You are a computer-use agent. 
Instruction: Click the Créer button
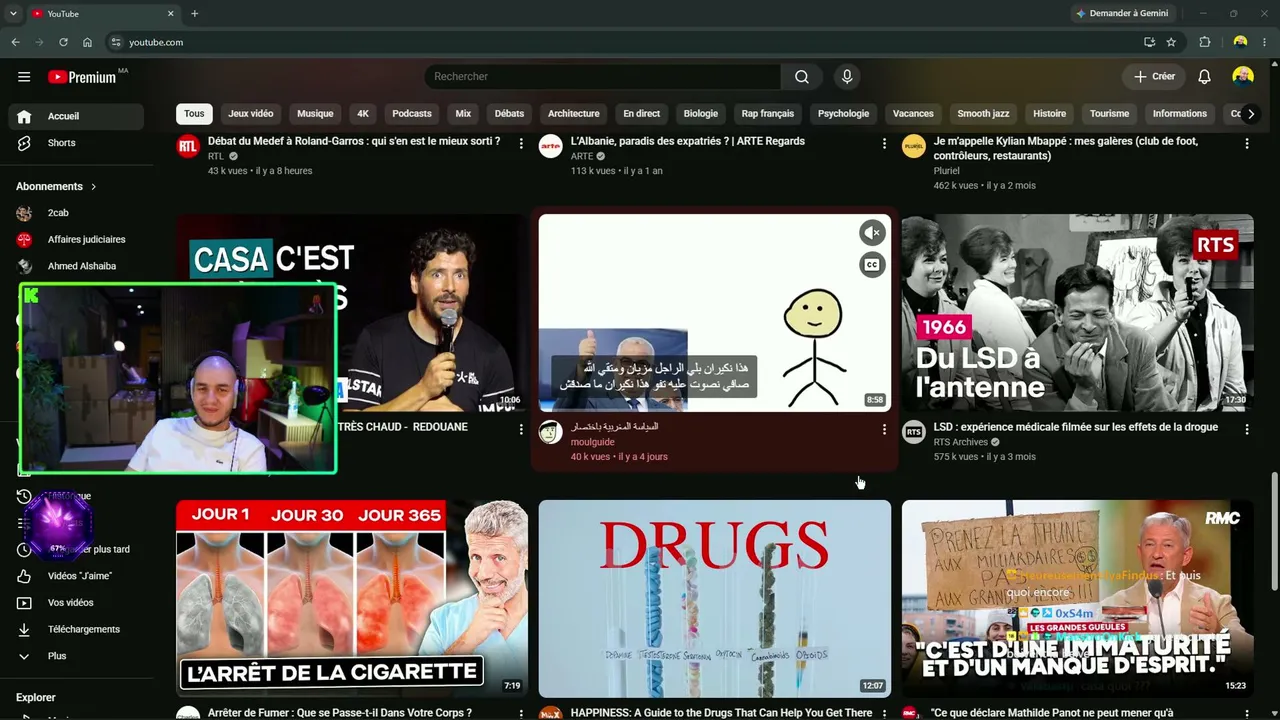(x=1154, y=77)
